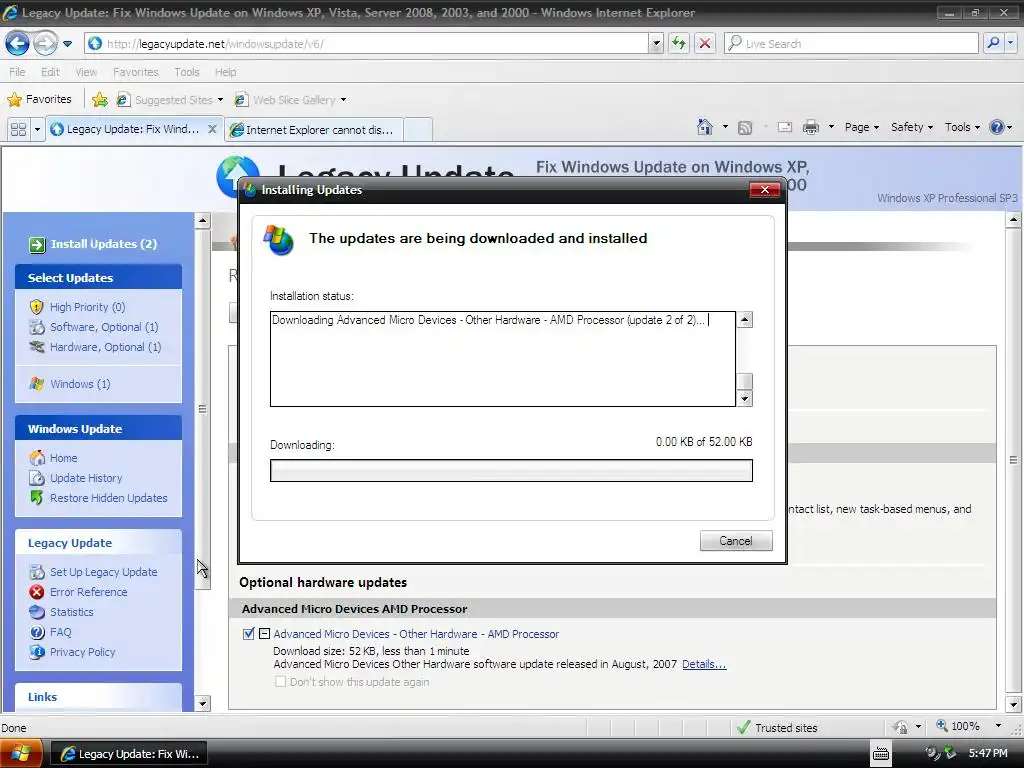1024x768 pixels.
Task: Click the Set Up Legacy Update icon
Action: [37, 572]
